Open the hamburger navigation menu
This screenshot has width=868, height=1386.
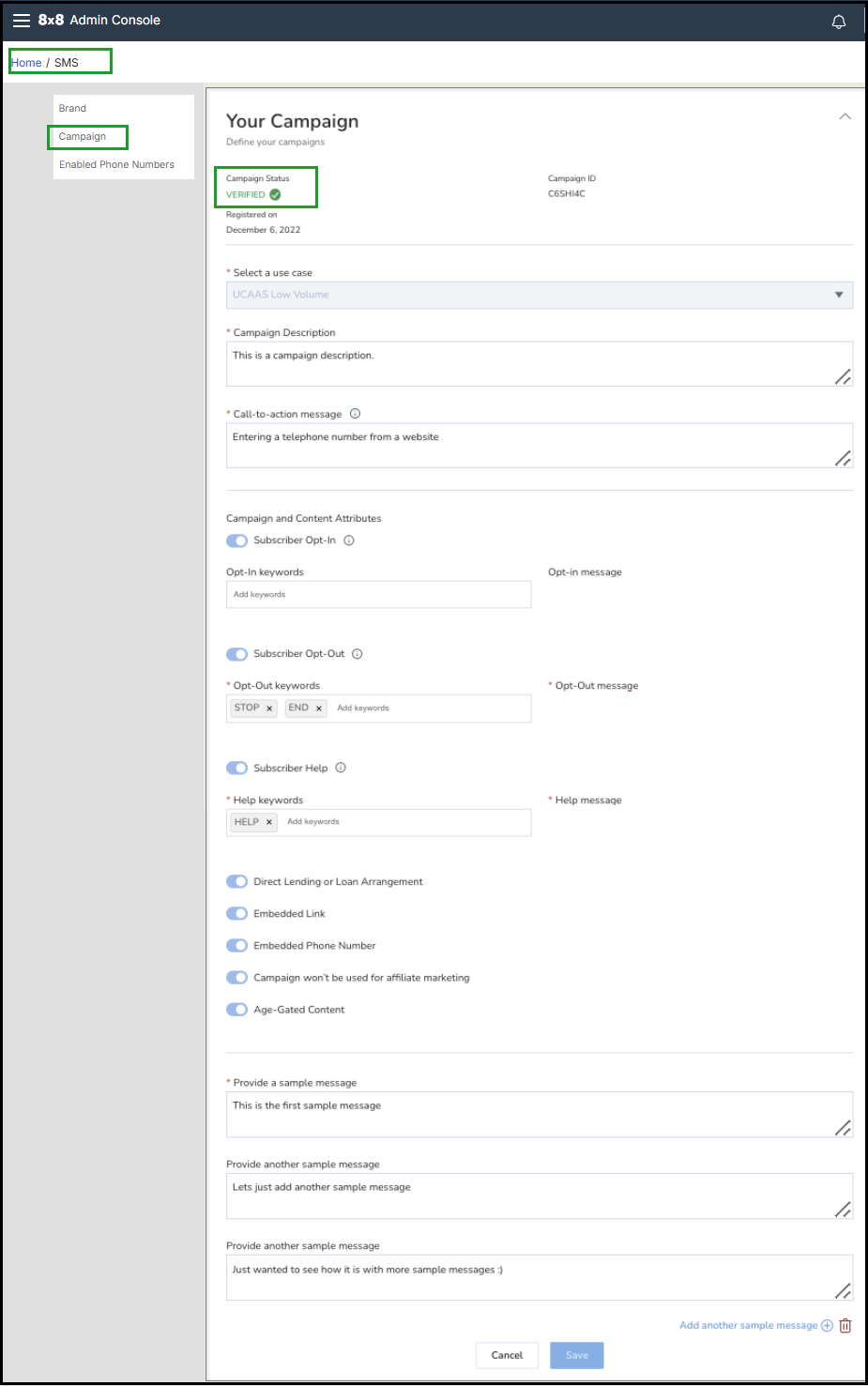tap(21, 21)
